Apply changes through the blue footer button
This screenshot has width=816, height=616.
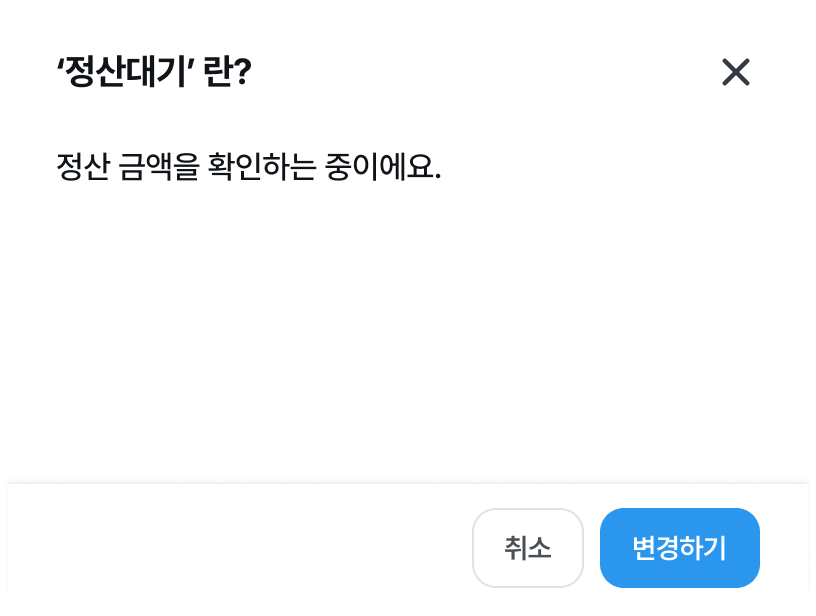[x=679, y=548]
